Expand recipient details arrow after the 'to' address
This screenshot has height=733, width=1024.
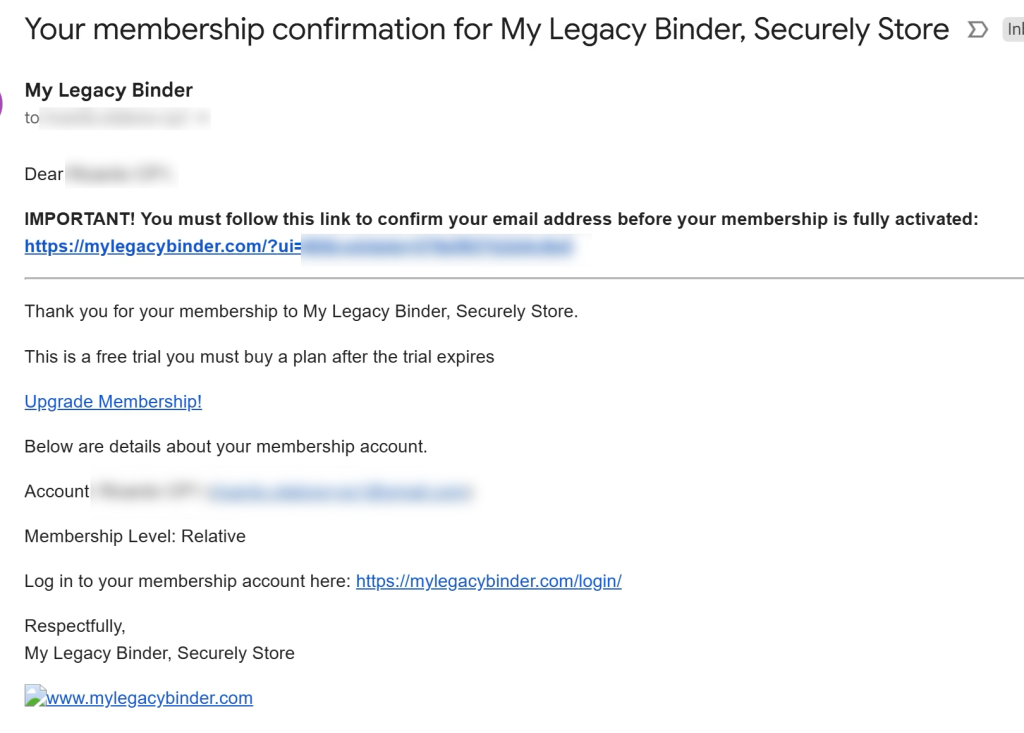click(204, 119)
